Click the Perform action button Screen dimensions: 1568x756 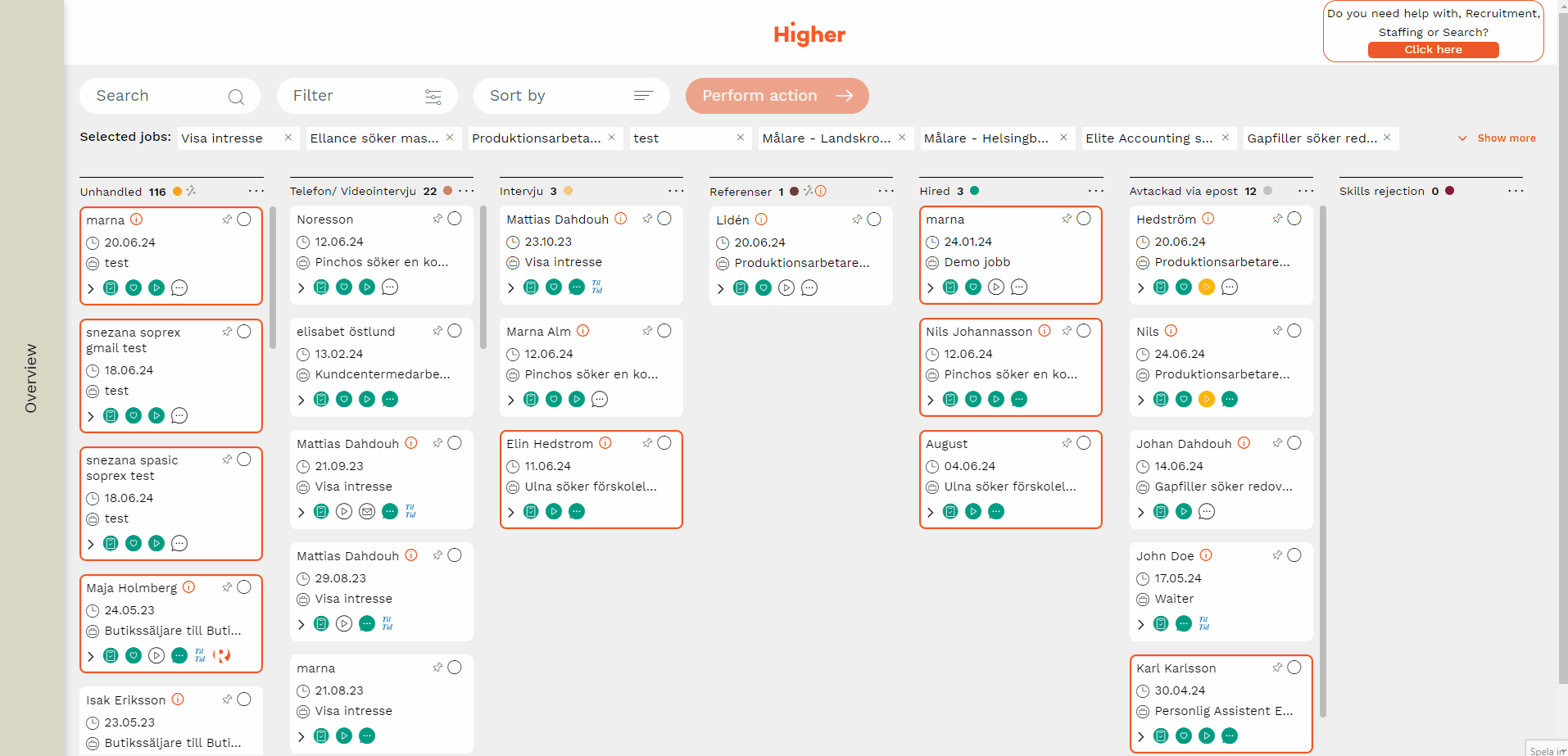(x=777, y=96)
